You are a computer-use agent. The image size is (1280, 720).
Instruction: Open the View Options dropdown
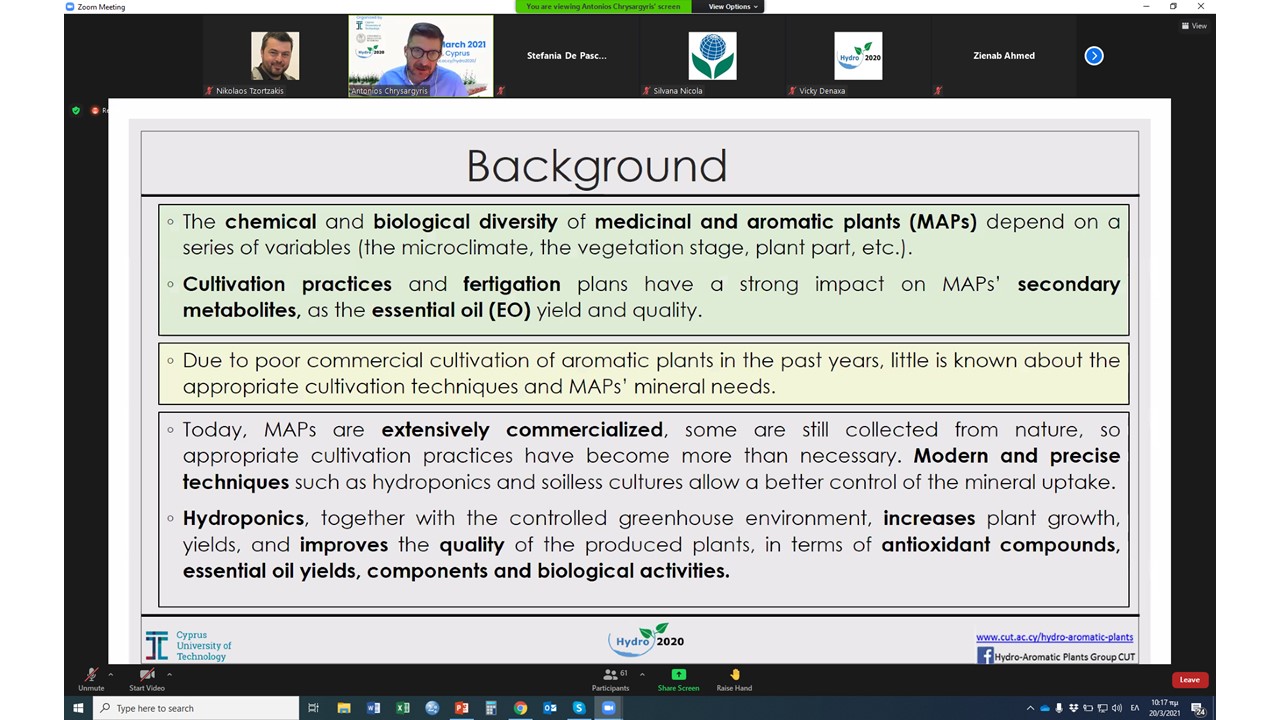734,7
